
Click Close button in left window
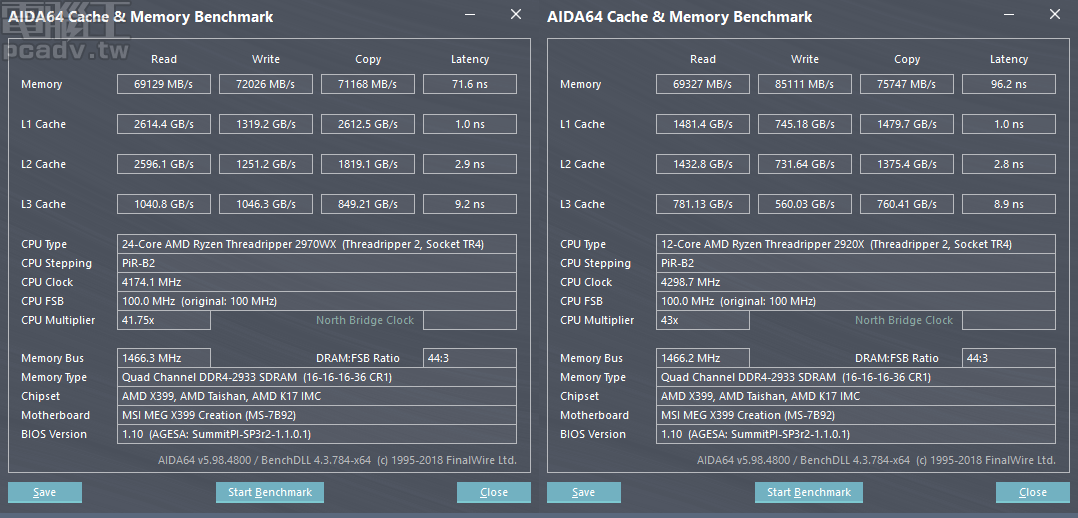tap(494, 492)
